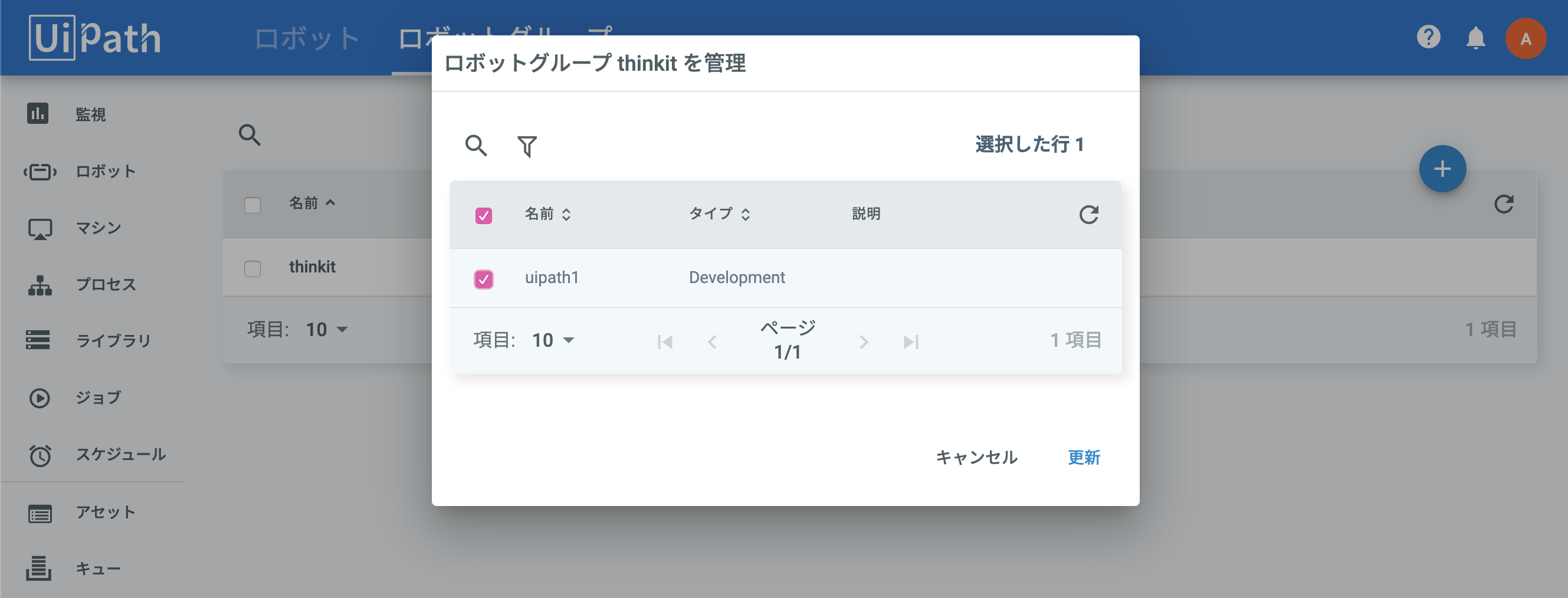The width and height of the screenshot is (1568, 598).
Task: Check the thinkit group checkbox
Action: (252, 269)
